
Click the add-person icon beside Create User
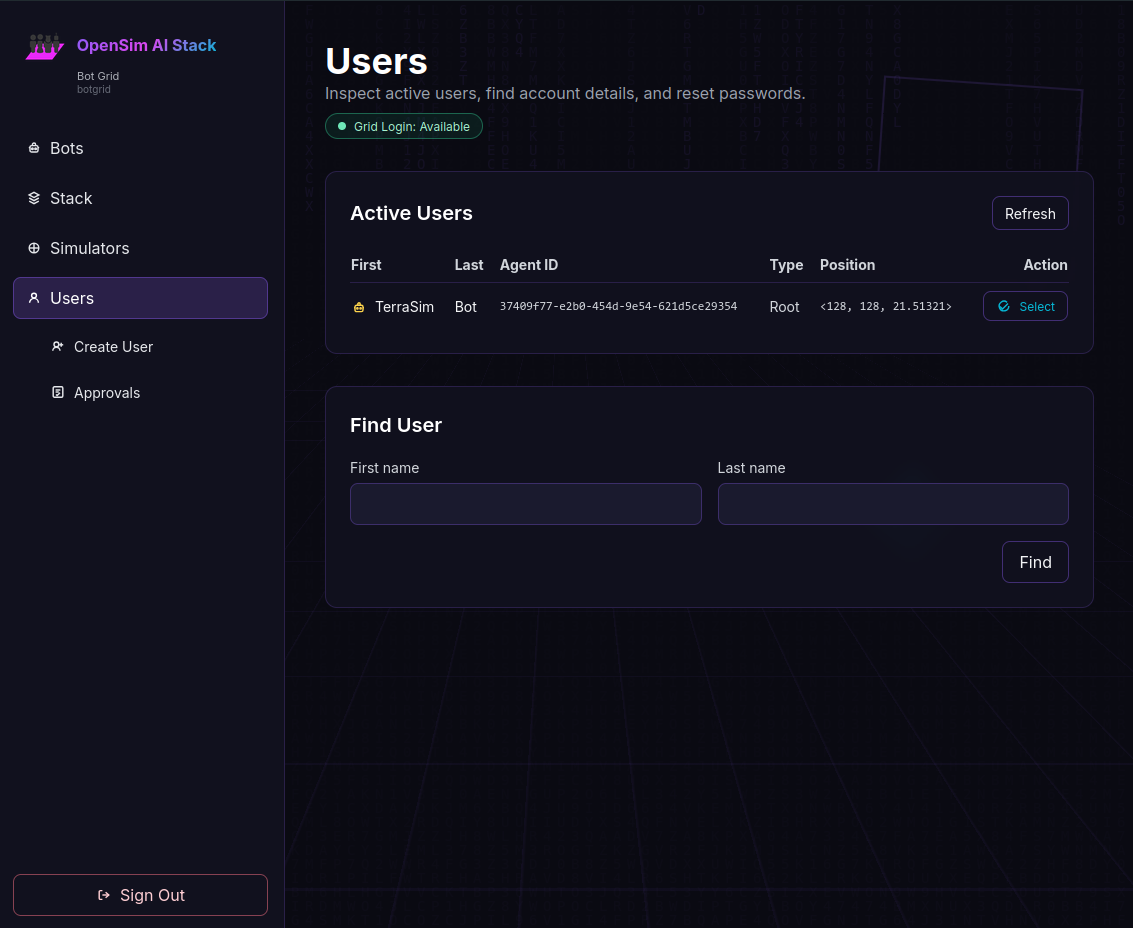click(58, 346)
